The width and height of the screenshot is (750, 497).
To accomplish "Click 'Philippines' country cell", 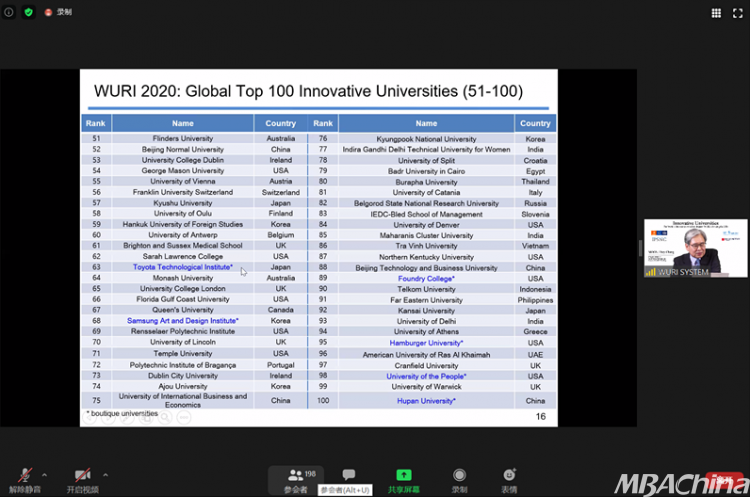I will coord(535,300).
